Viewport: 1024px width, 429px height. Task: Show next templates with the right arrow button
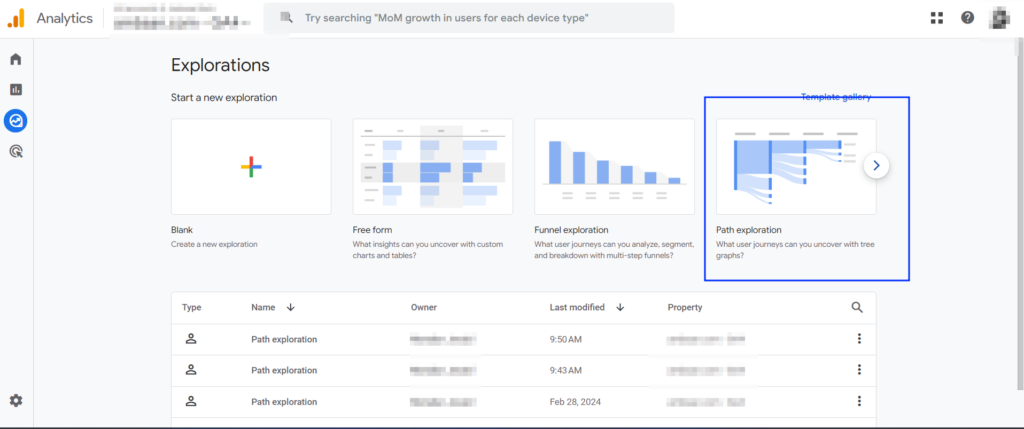pyautogui.click(x=876, y=166)
